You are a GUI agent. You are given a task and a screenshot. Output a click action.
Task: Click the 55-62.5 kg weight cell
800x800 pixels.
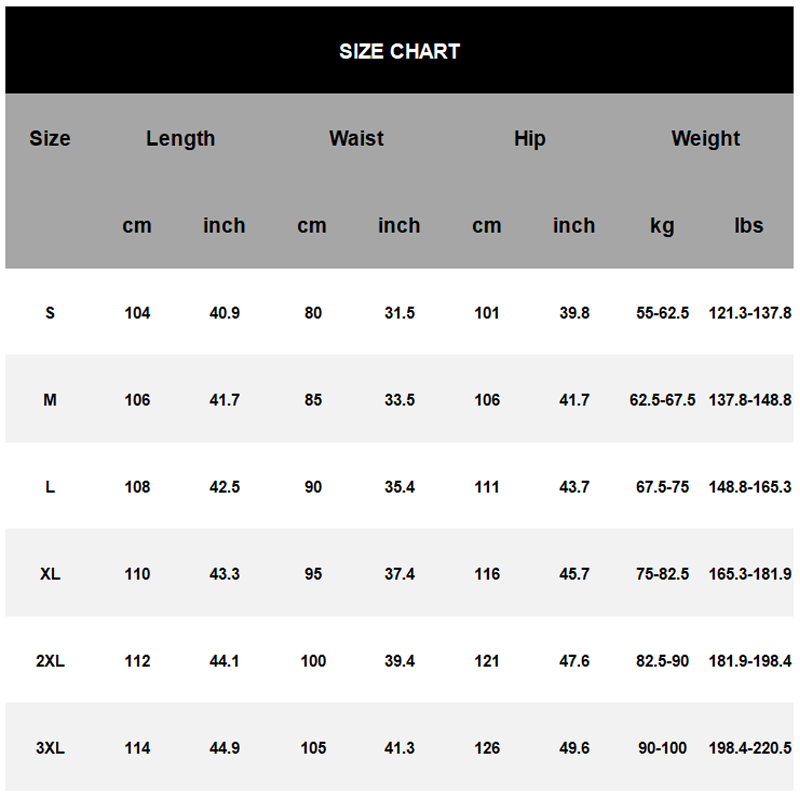[662, 313]
